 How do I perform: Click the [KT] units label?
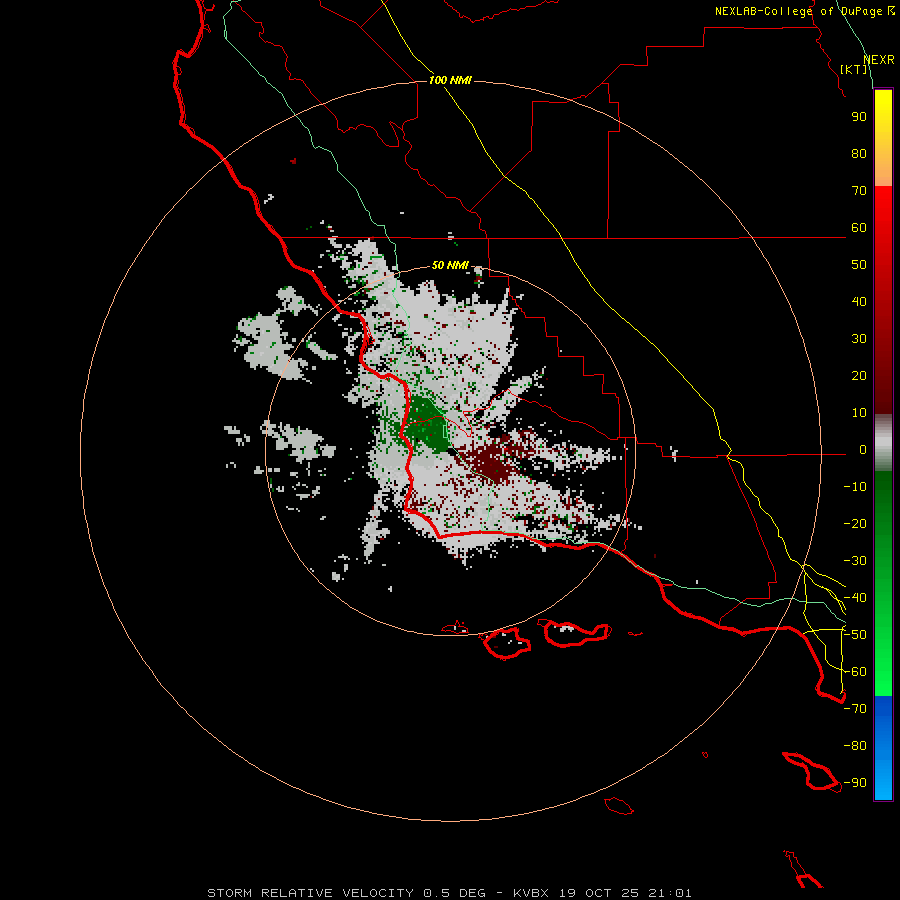pyautogui.click(x=854, y=69)
